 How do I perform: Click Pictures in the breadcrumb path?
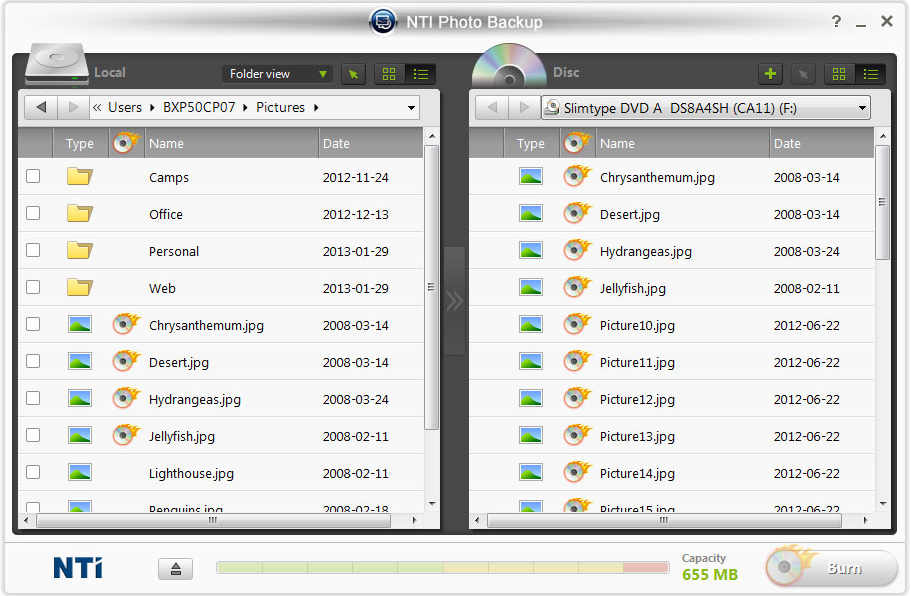(x=280, y=108)
